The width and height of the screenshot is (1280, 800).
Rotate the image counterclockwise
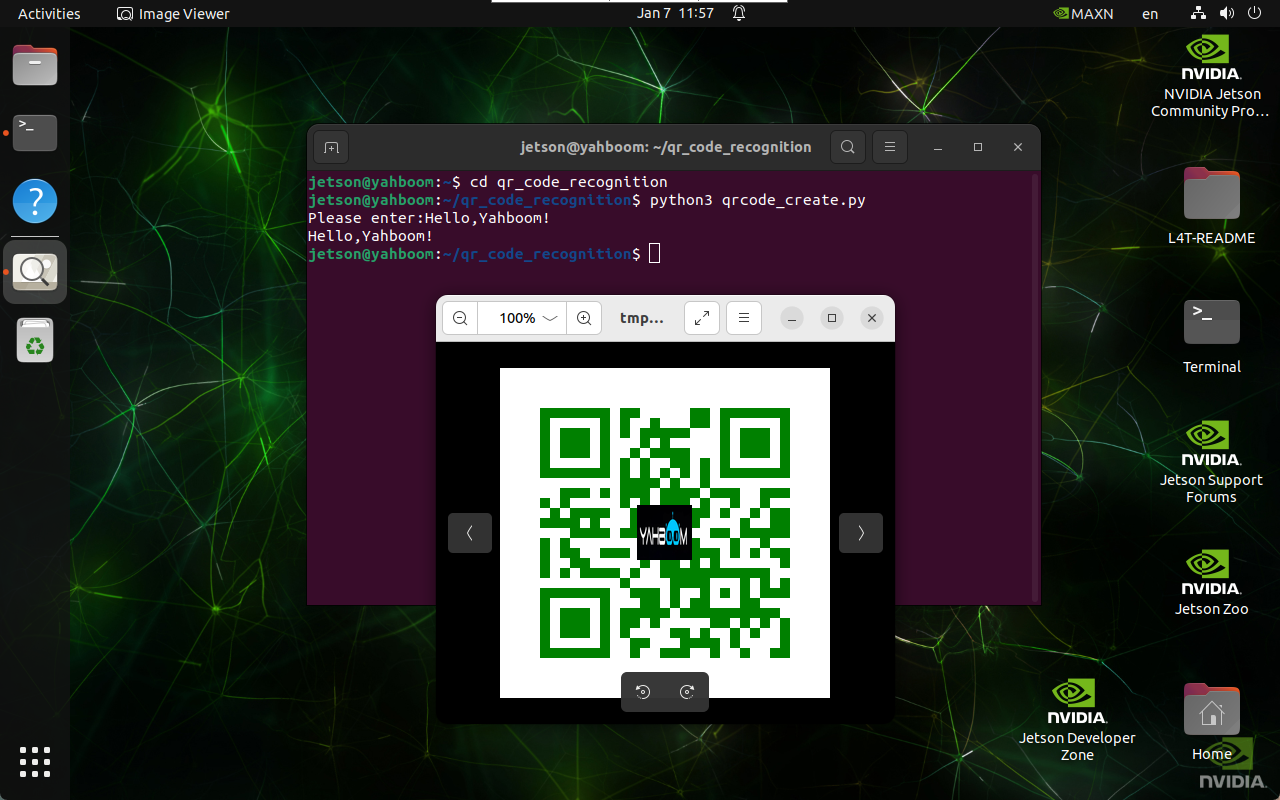(x=643, y=692)
